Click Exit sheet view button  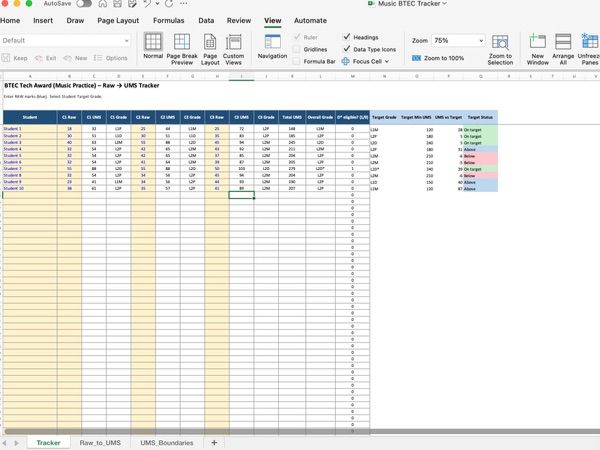pyautogui.click(x=46, y=58)
